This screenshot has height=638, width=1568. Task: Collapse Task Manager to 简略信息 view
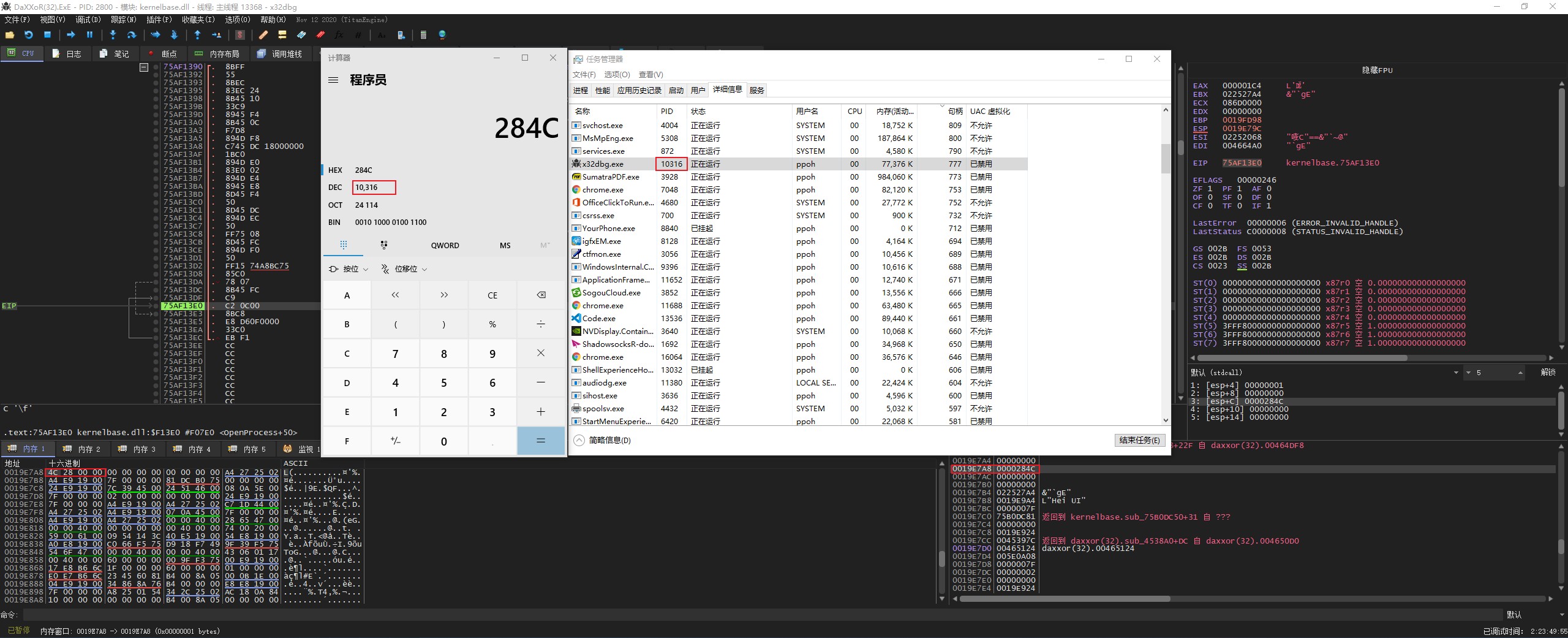tap(603, 440)
